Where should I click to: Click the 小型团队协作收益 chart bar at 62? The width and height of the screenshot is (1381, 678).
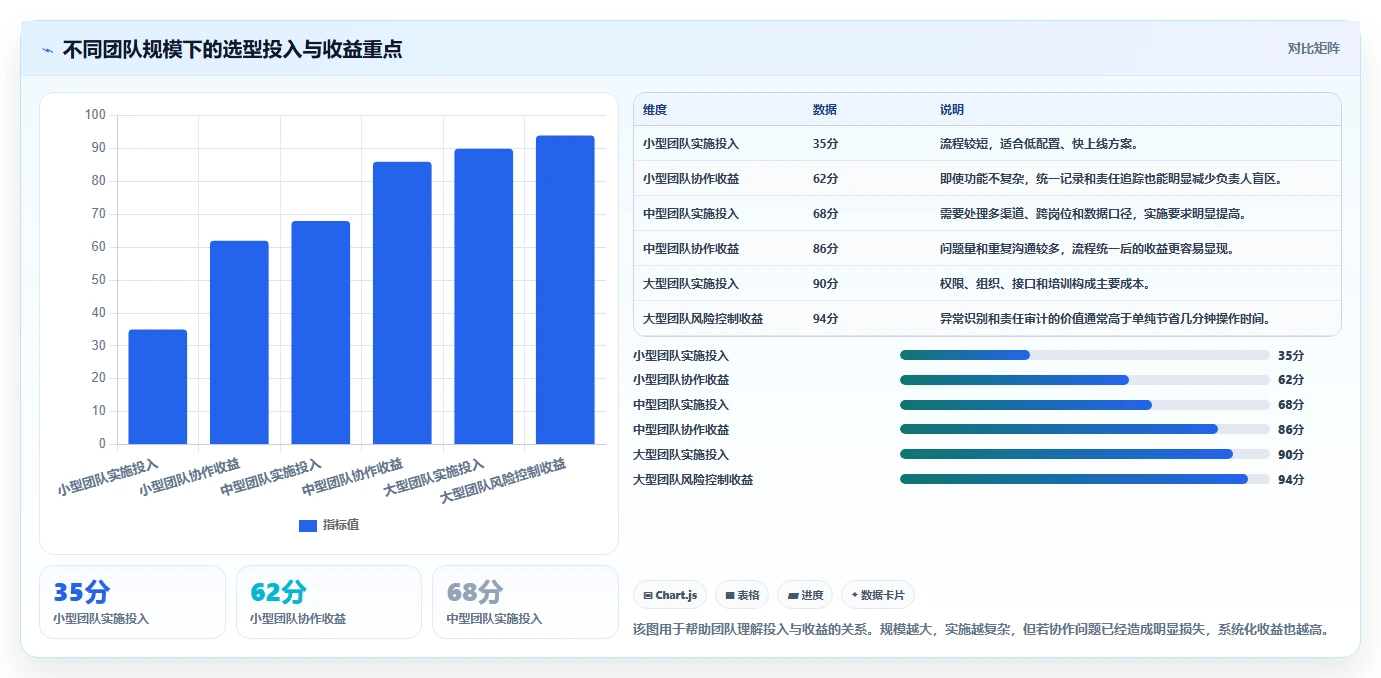pos(239,342)
